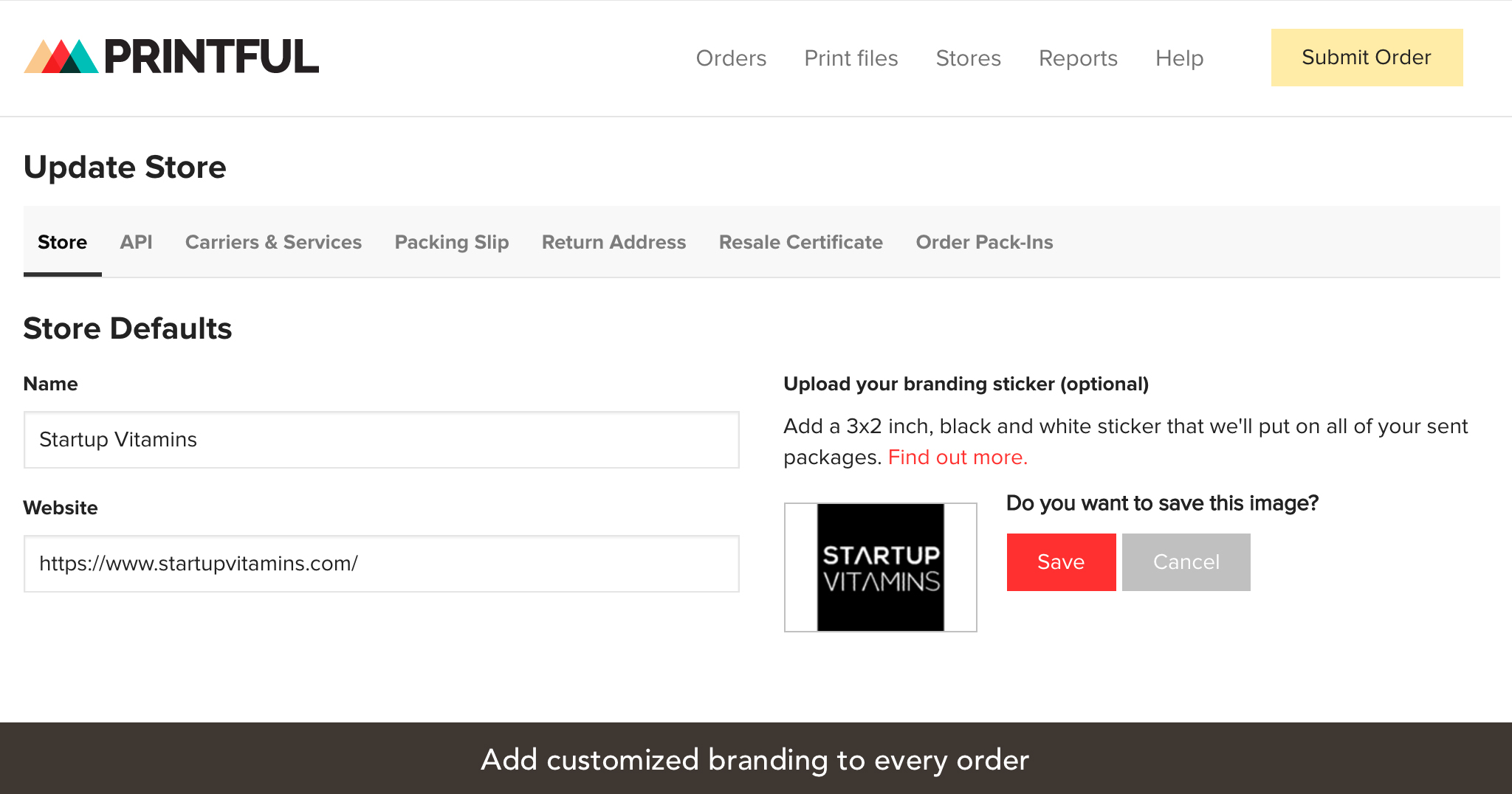Open the Help link

(1179, 58)
